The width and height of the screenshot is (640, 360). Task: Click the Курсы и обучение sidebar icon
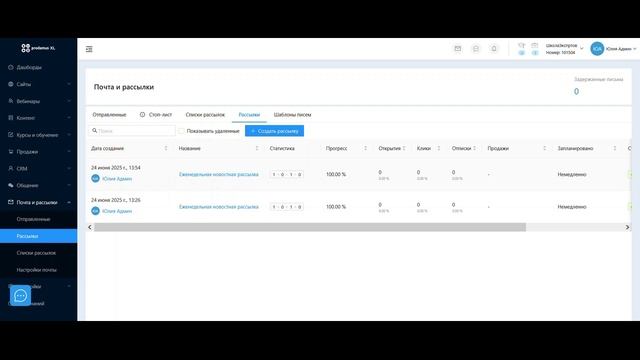(x=11, y=135)
